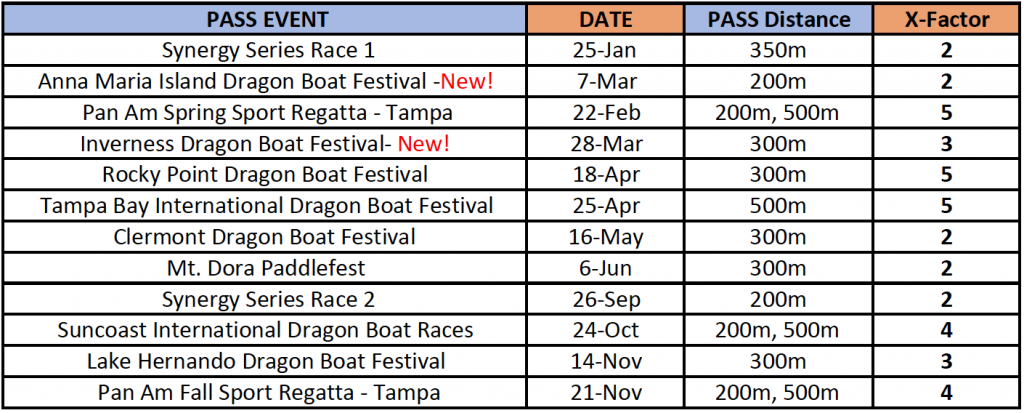Select Pan Am Fall Sport Regatta cell
Viewport: 1024px width, 413px height.
[x=266, y=392]
